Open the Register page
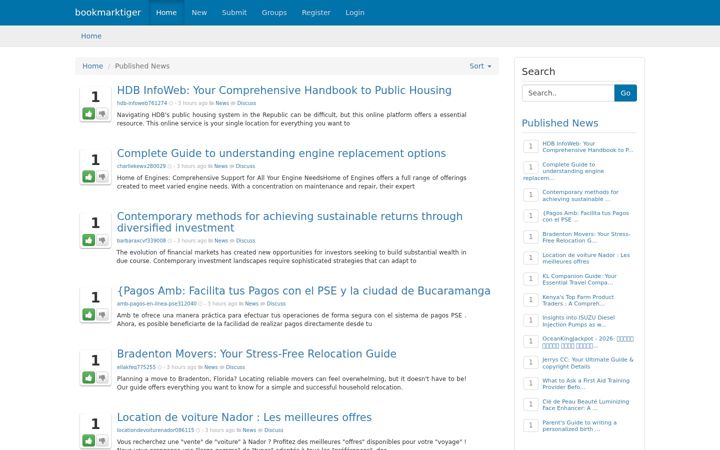 tap(316, 12)
